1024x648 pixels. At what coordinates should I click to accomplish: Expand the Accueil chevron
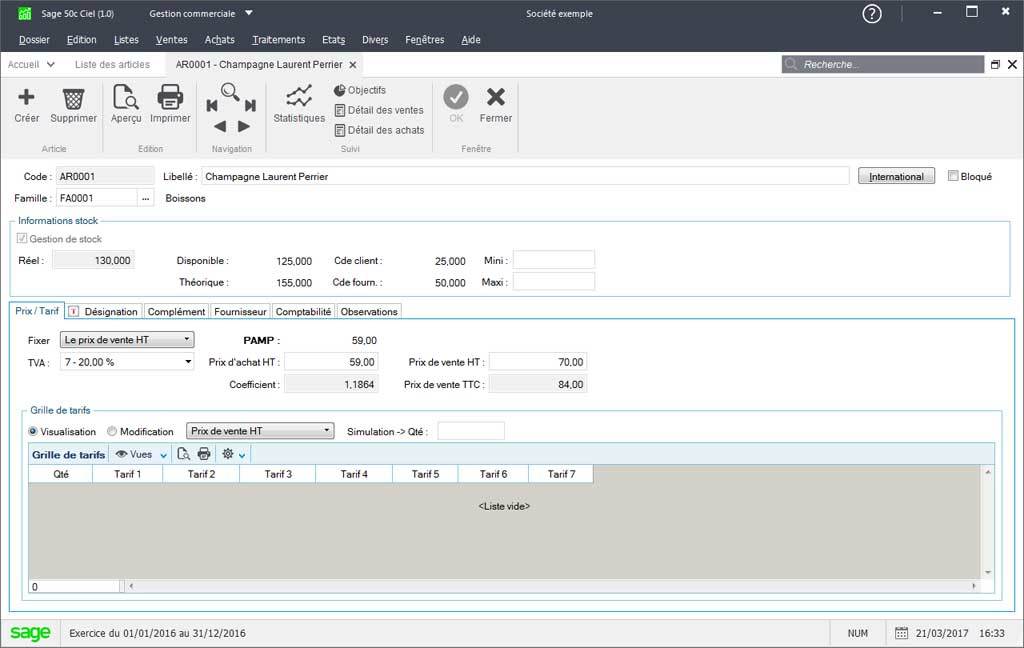(x=50, y=65)
